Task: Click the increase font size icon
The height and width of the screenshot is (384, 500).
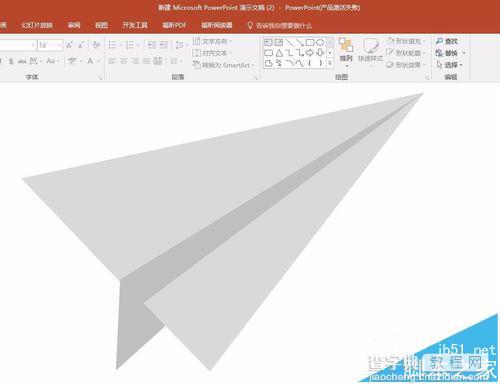Action: pyautogui.click(x=69, y=45)
